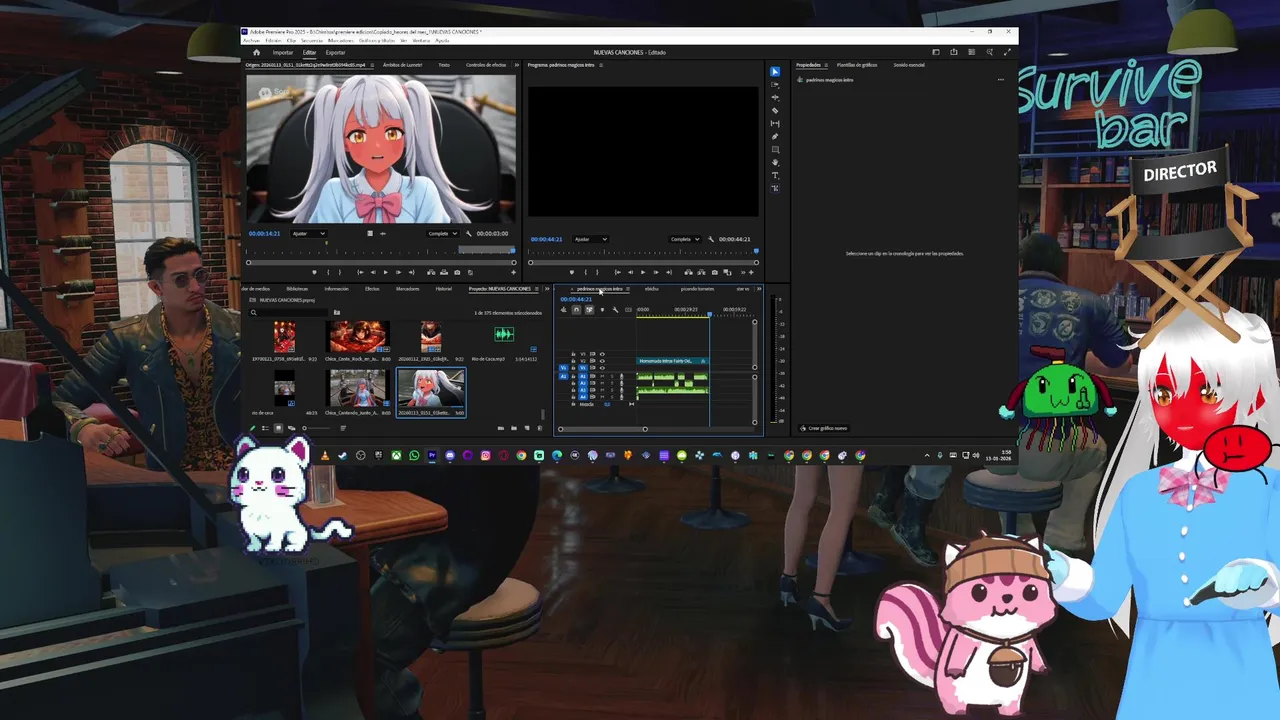Click project panel search field

click(288, 313)
